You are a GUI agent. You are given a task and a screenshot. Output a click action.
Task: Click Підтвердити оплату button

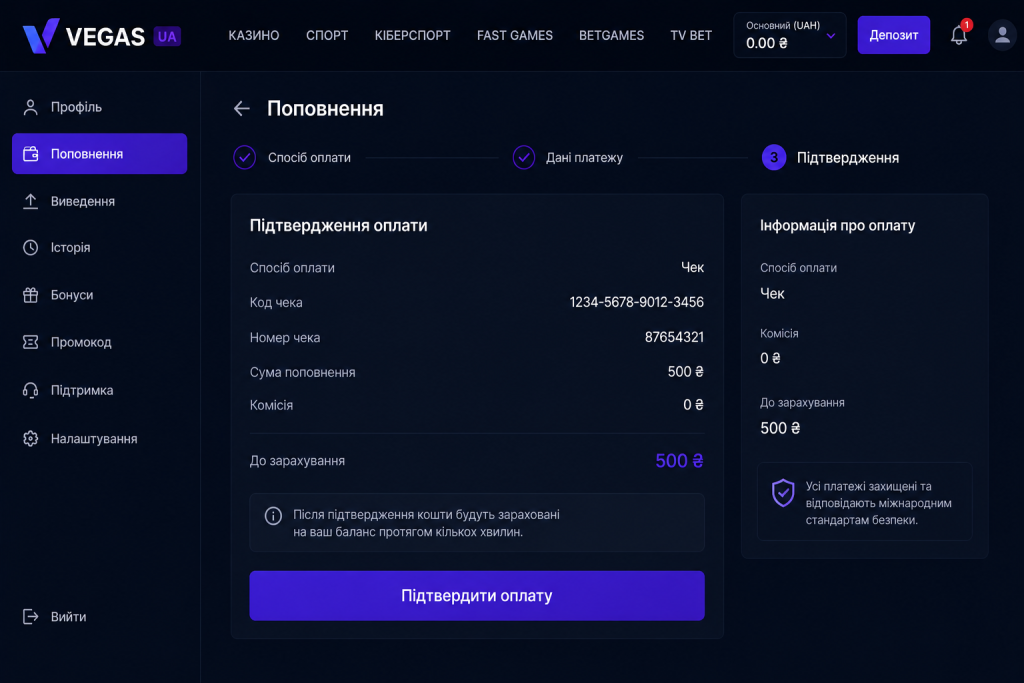pos(477,596)
